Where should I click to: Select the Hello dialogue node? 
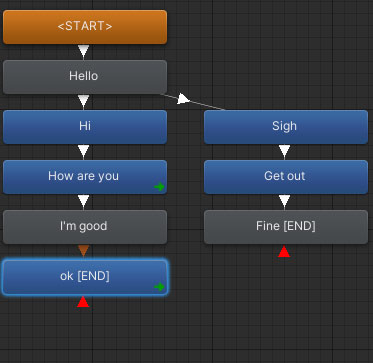(85, 77)
